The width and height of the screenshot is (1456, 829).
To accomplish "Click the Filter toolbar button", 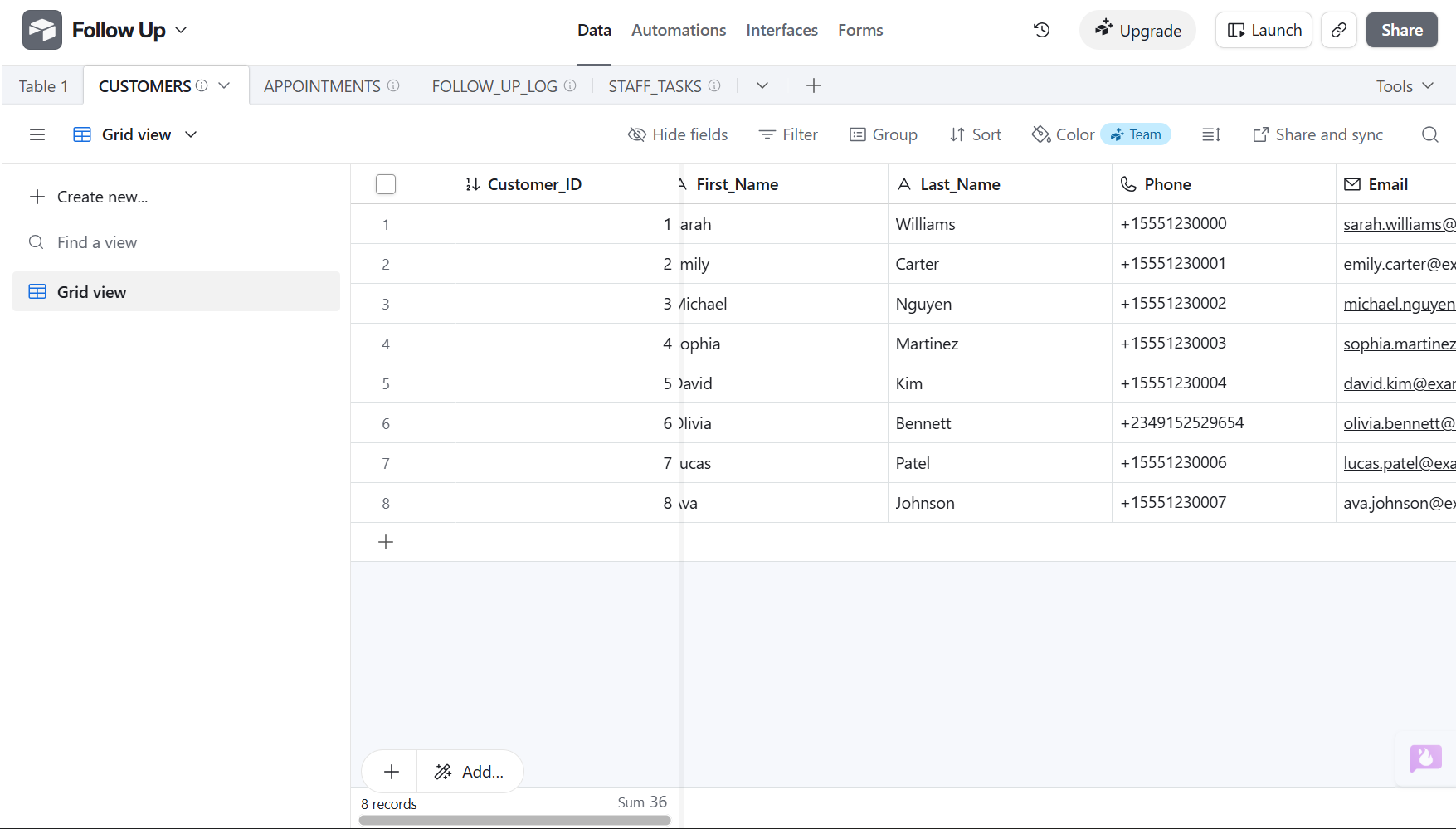I will pos(788,134).
